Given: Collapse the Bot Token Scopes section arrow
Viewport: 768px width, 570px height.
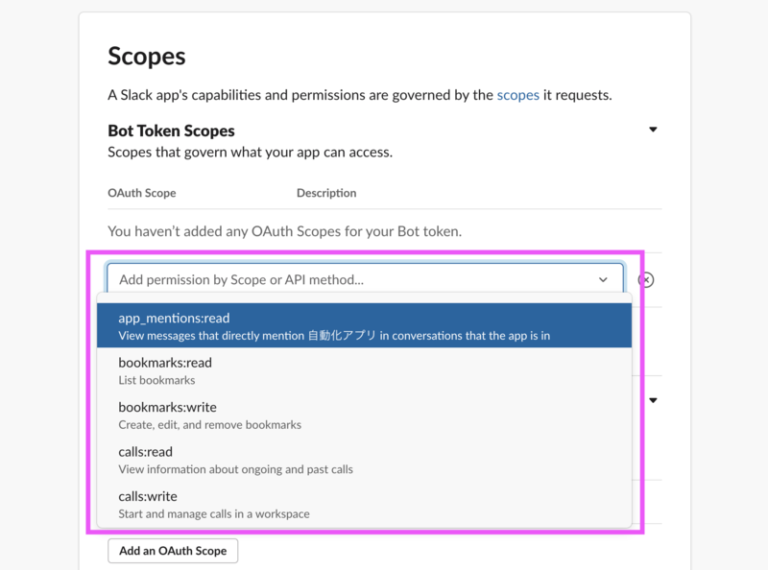Looking at the screenshot, I should coord(653,130).
